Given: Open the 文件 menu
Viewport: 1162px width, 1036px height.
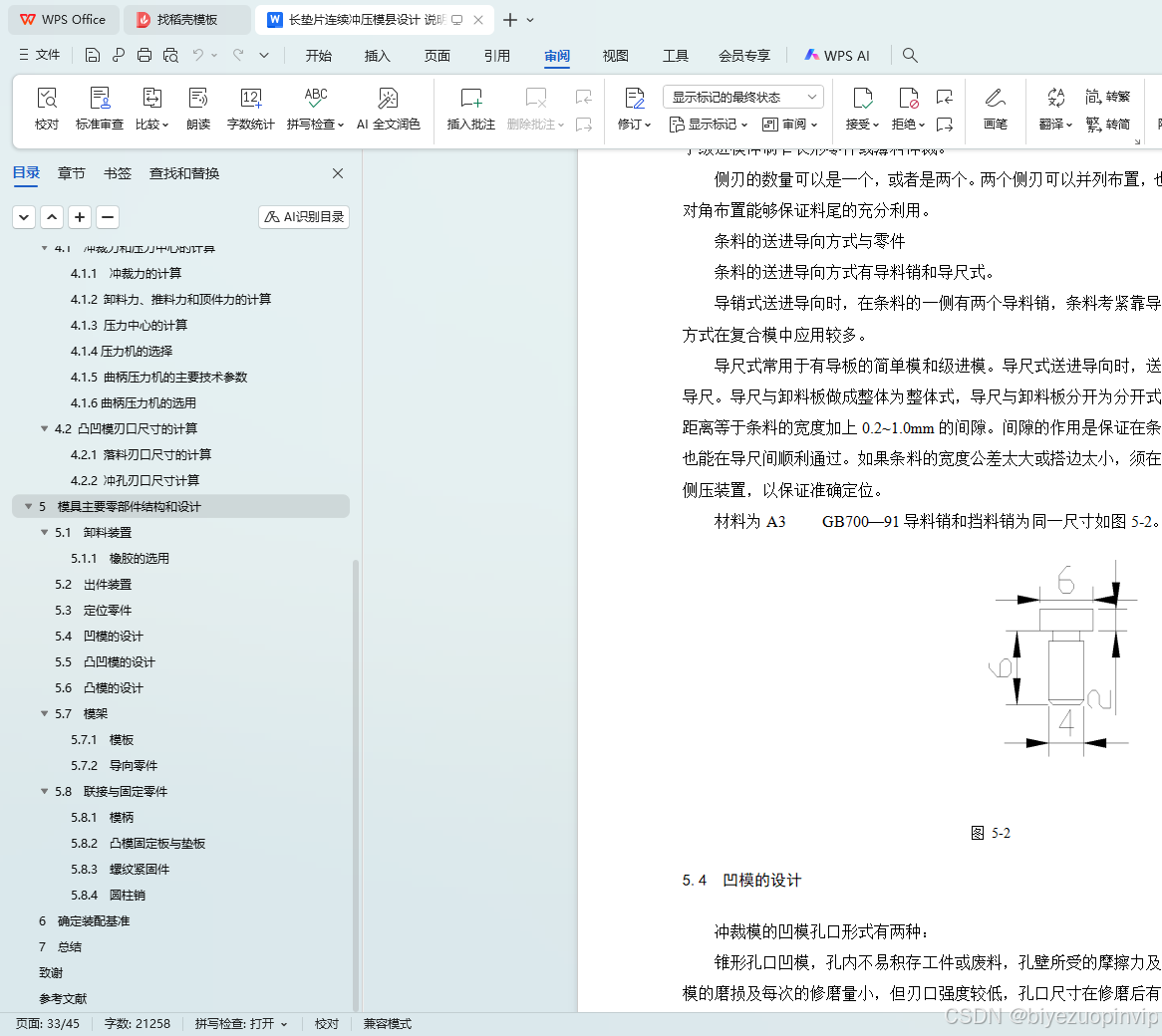Looking at the screenshot, I should 39,55.
